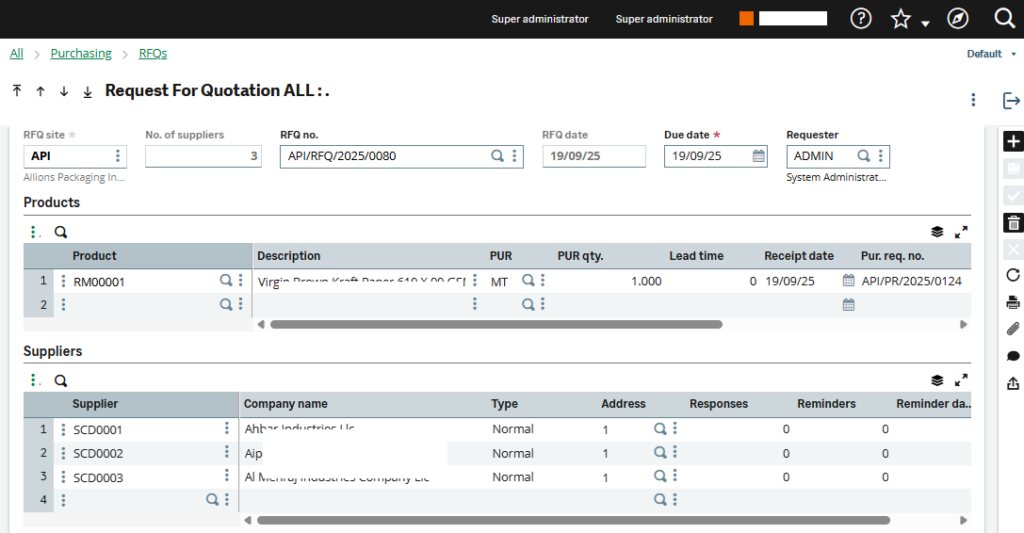Navigate to Purchasing breadcrumb link

[x=81, y=54]
